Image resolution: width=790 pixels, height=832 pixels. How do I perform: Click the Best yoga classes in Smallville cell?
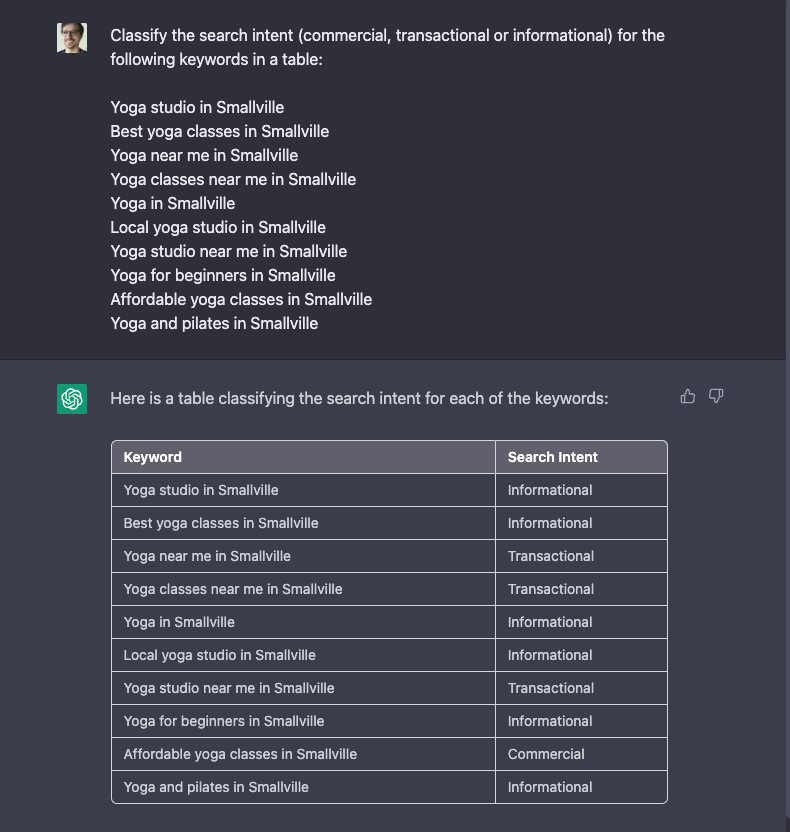point(219,523)
